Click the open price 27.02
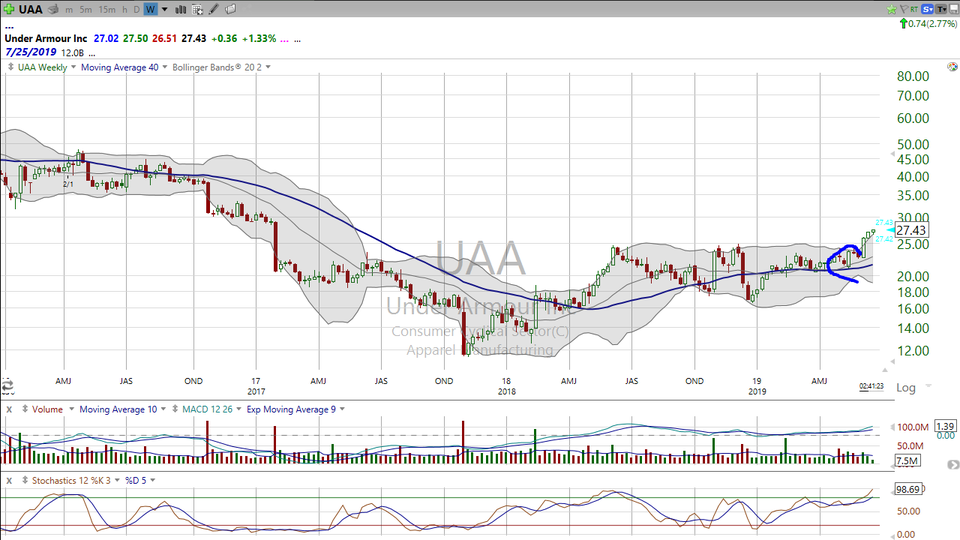960x540 pixels. [x=106, y=39]
